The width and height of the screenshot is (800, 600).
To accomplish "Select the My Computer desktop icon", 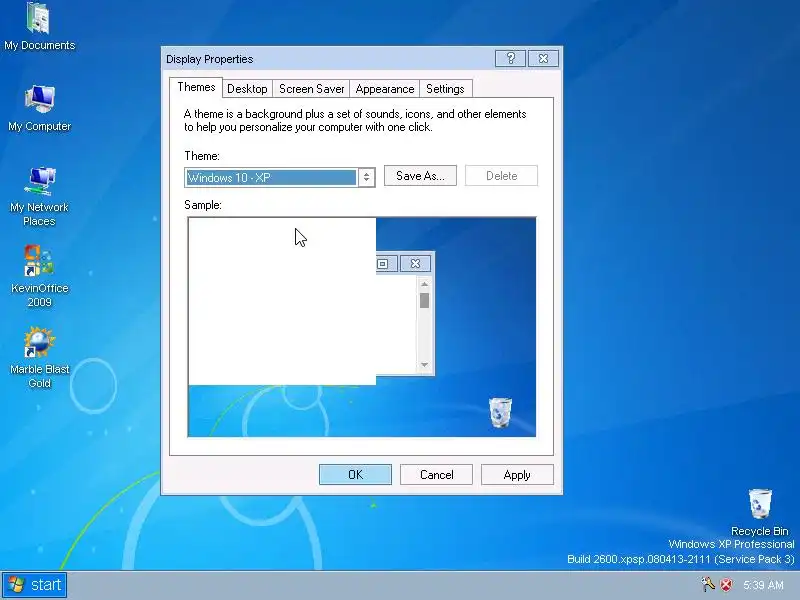I will click(x=39, y=108).
